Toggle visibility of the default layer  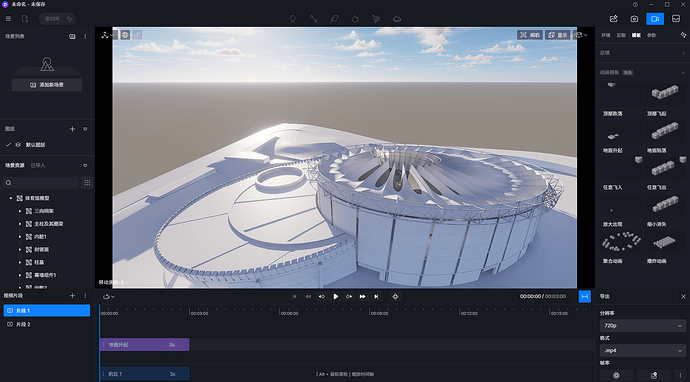click(18, 145)
